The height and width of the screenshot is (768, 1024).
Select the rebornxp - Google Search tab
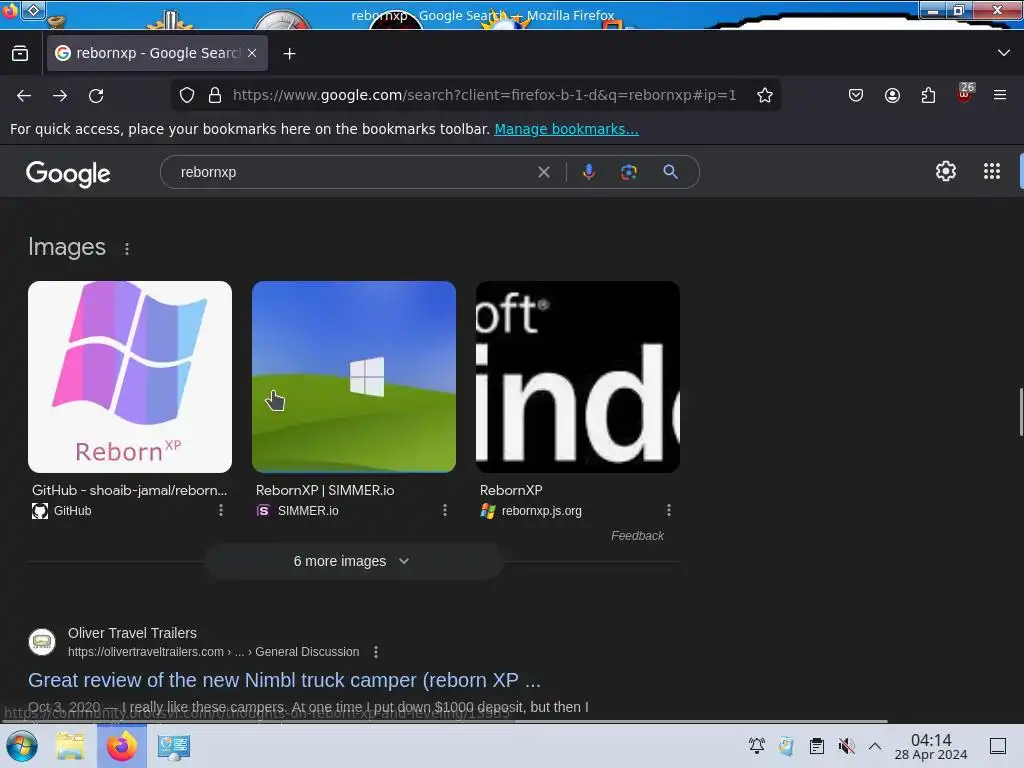(x=157, y=53)
